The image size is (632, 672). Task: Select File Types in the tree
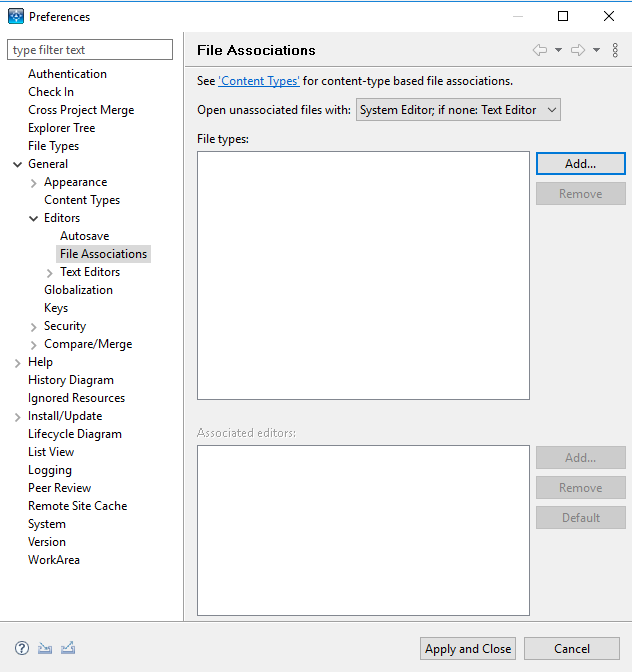point(54,146)
